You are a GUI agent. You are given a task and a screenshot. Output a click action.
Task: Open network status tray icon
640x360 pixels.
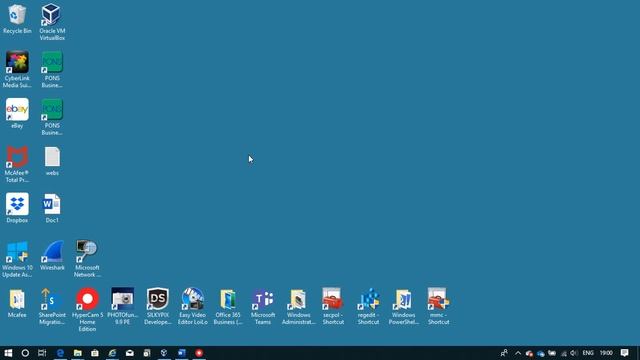pos(563,353)
